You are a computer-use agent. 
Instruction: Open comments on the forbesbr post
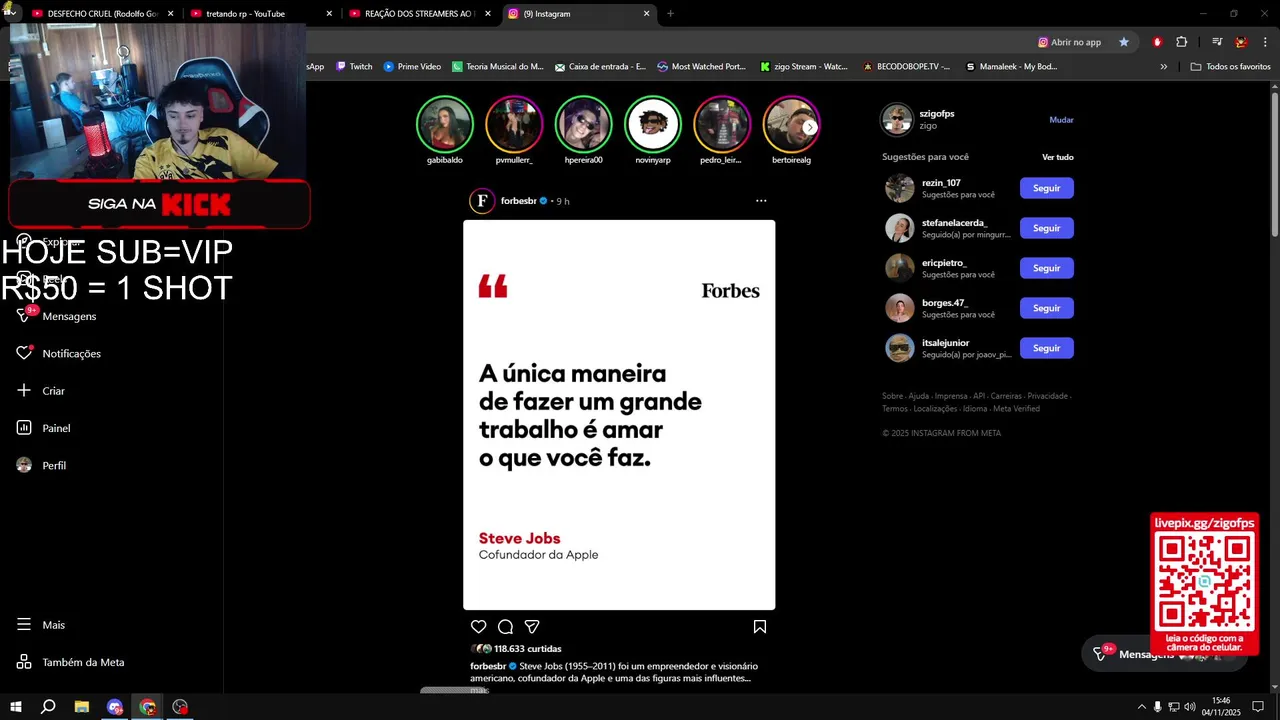505,627
